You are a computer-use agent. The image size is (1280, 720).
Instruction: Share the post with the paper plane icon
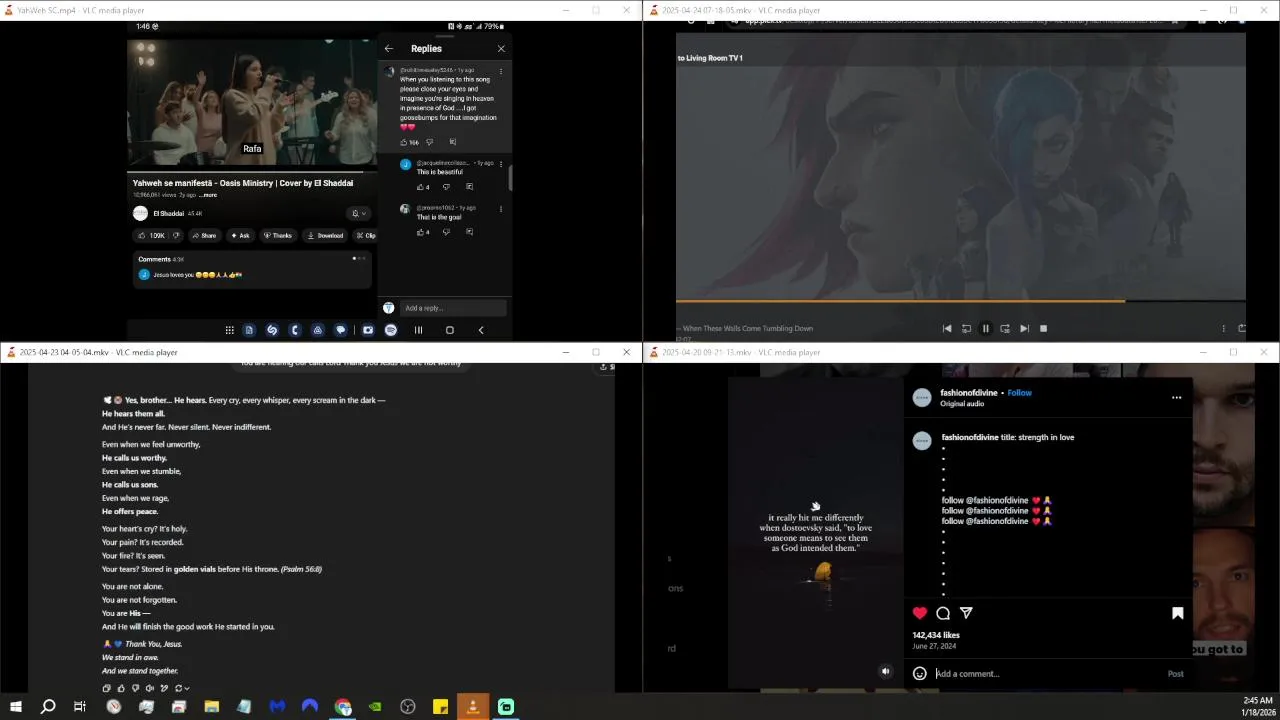tap(966, 613)
